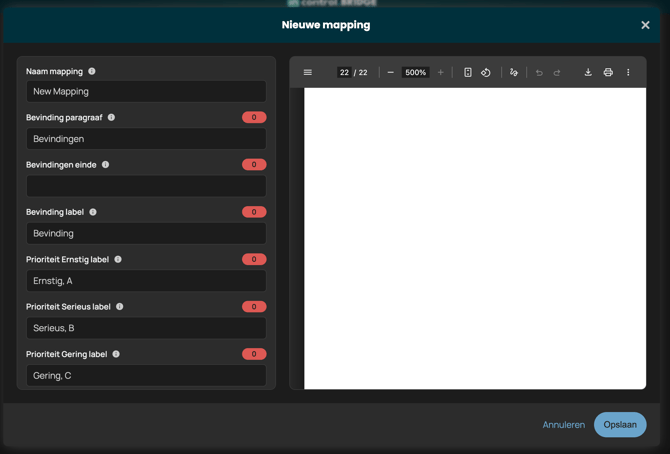Select the PDF draw annotation tool
This screenshot has height=454, width=670.
point(514,73)
